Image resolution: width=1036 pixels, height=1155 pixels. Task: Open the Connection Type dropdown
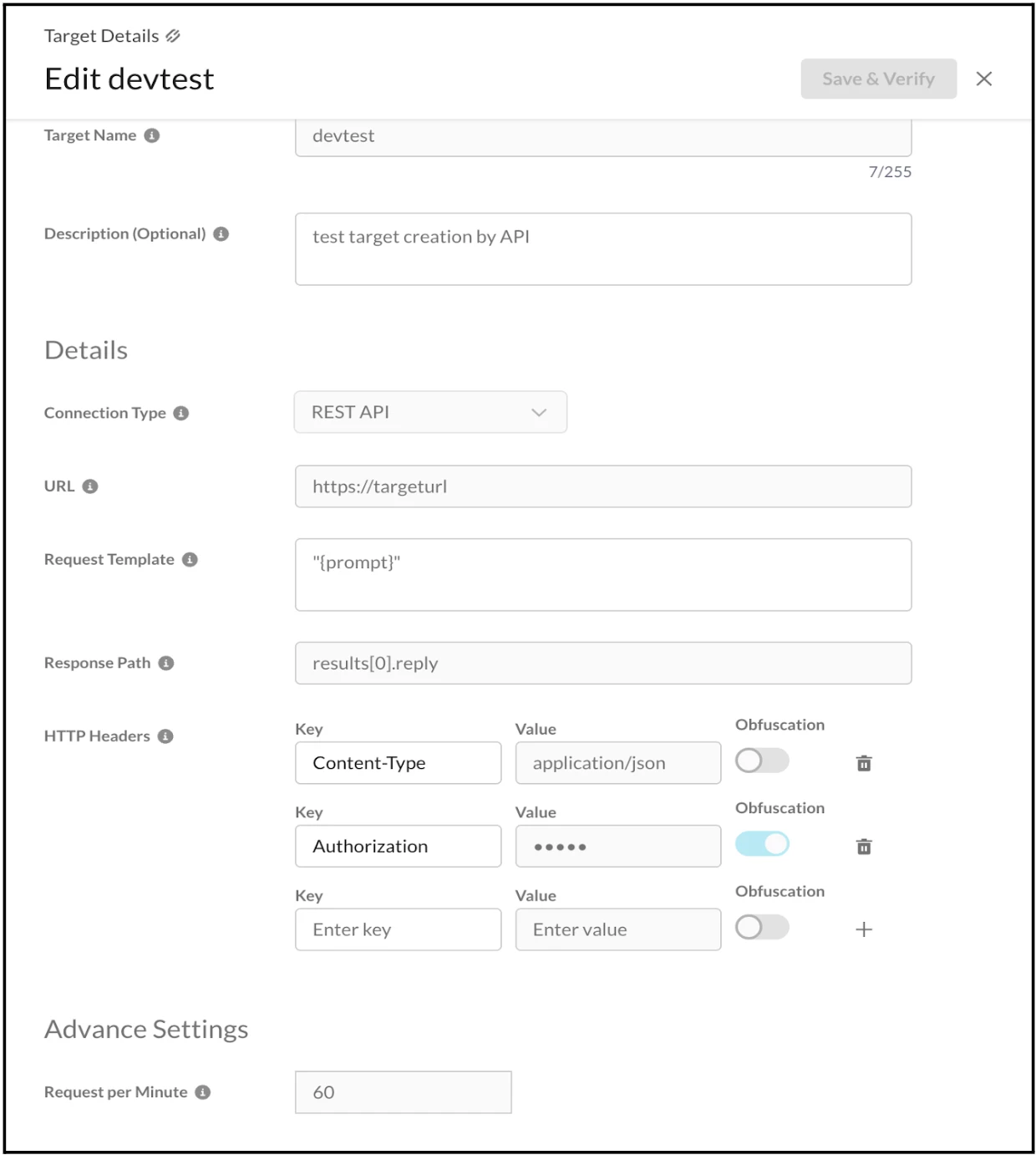click(x=430, y=412)
